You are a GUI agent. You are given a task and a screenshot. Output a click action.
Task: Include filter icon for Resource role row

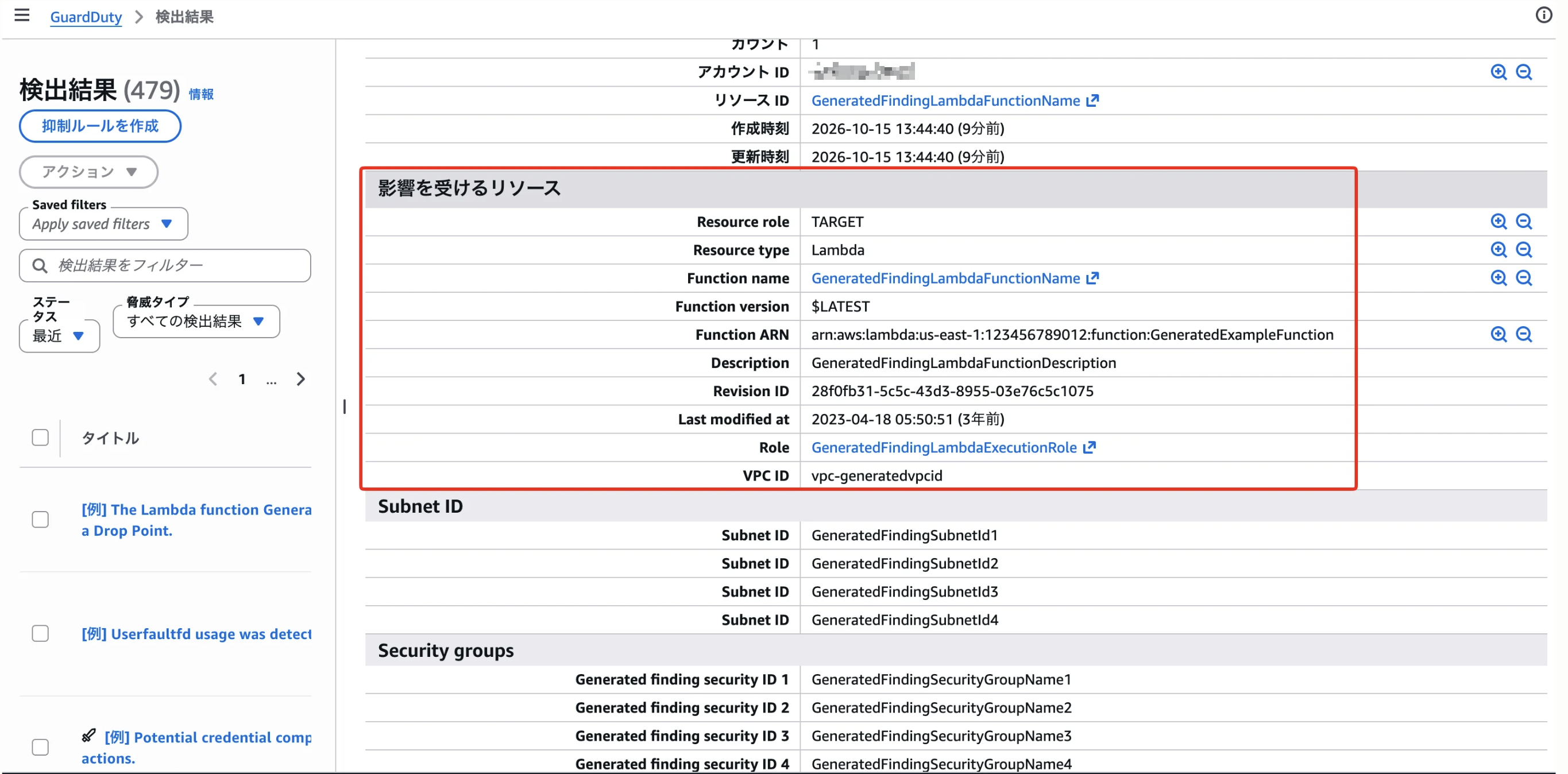pos(1498,222)
